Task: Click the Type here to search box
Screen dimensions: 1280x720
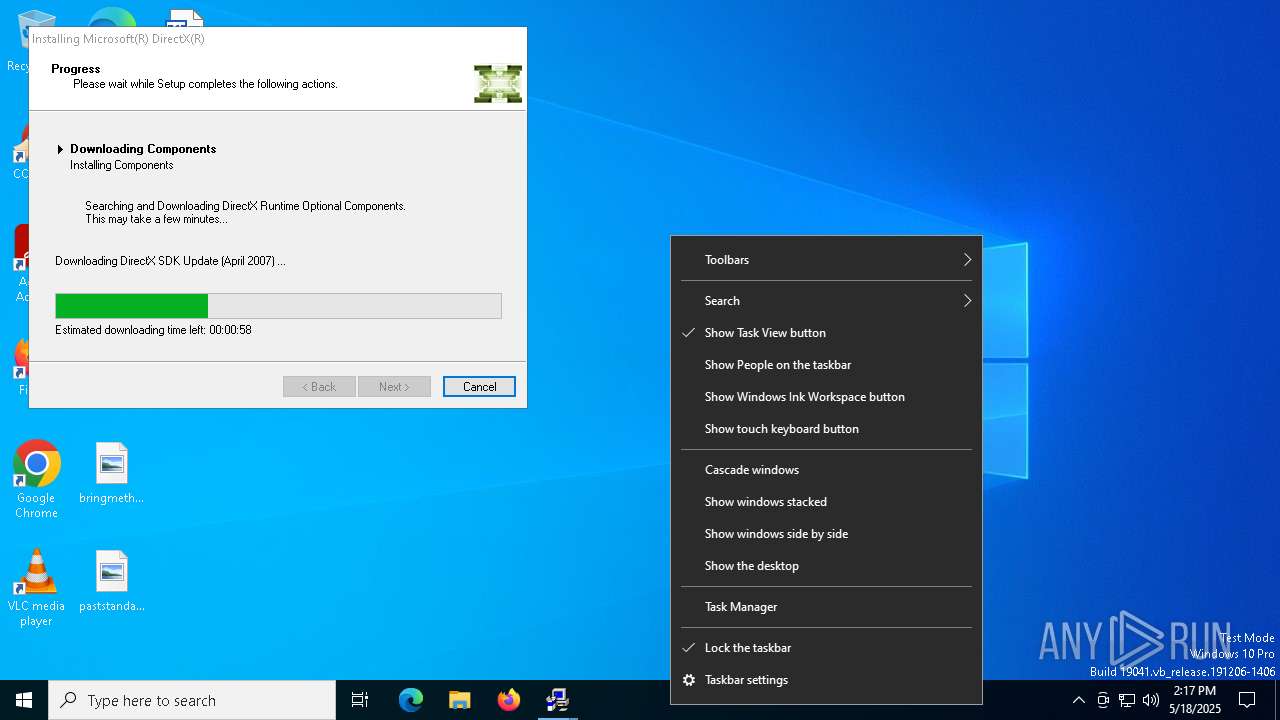Action: click(x=192, y=700)
